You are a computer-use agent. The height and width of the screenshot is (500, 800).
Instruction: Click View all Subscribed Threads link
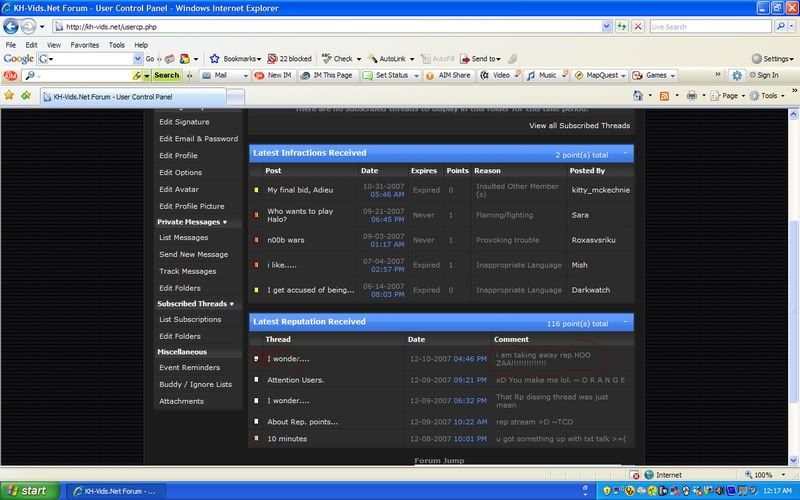click(578, 126)
